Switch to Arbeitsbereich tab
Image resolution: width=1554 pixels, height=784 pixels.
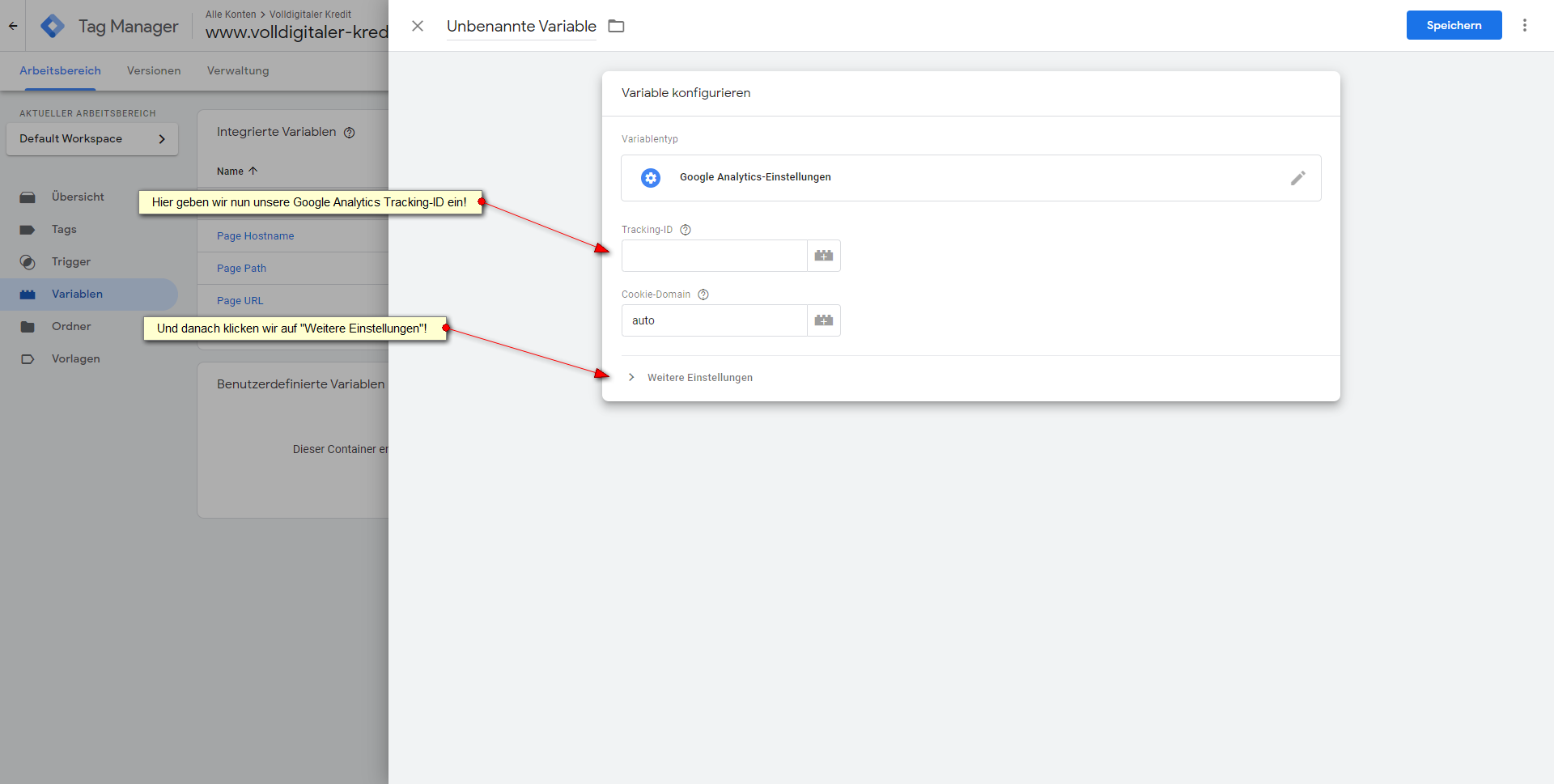click(60, 71)
